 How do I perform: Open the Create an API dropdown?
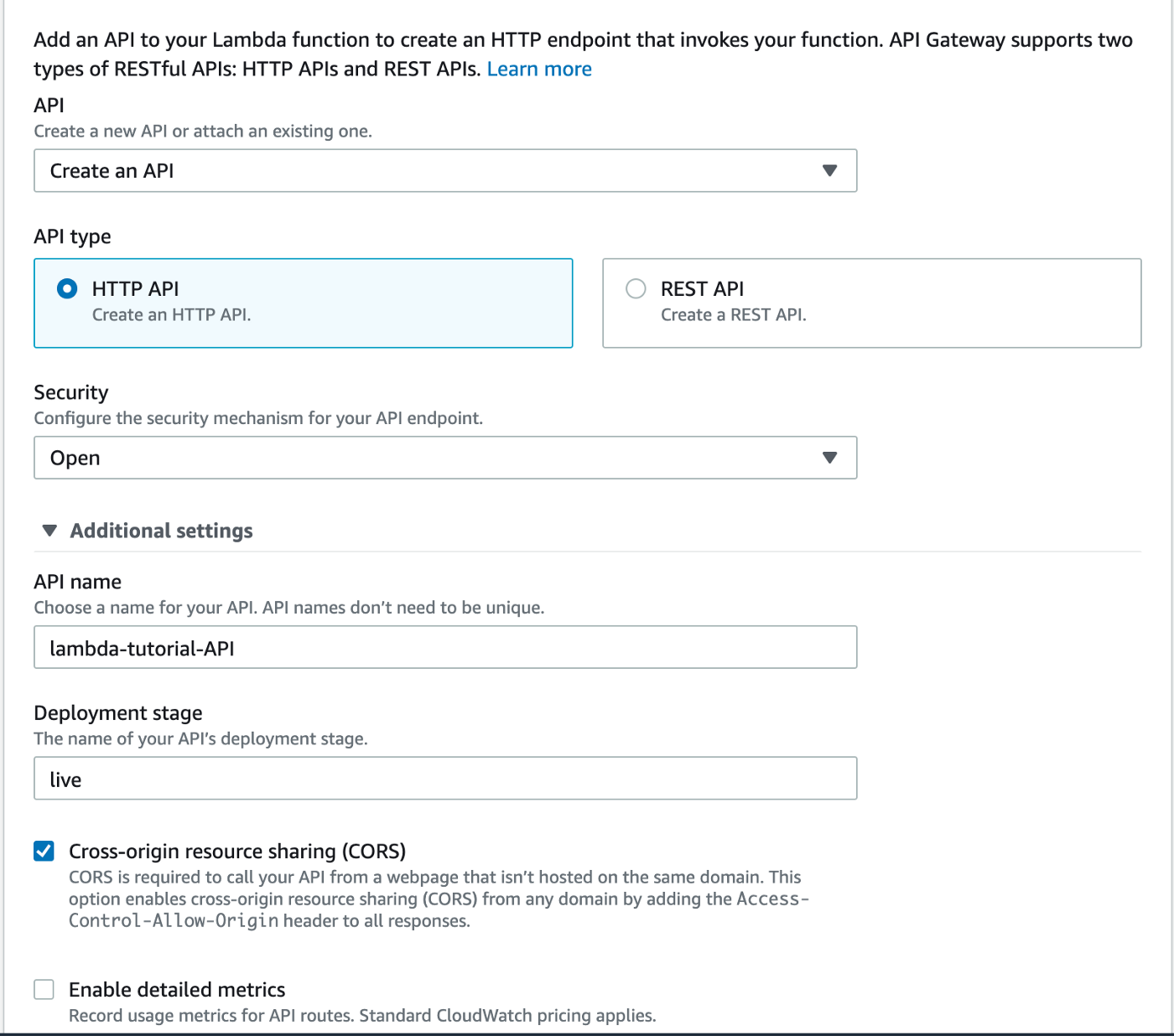click(x=444, y=171)
